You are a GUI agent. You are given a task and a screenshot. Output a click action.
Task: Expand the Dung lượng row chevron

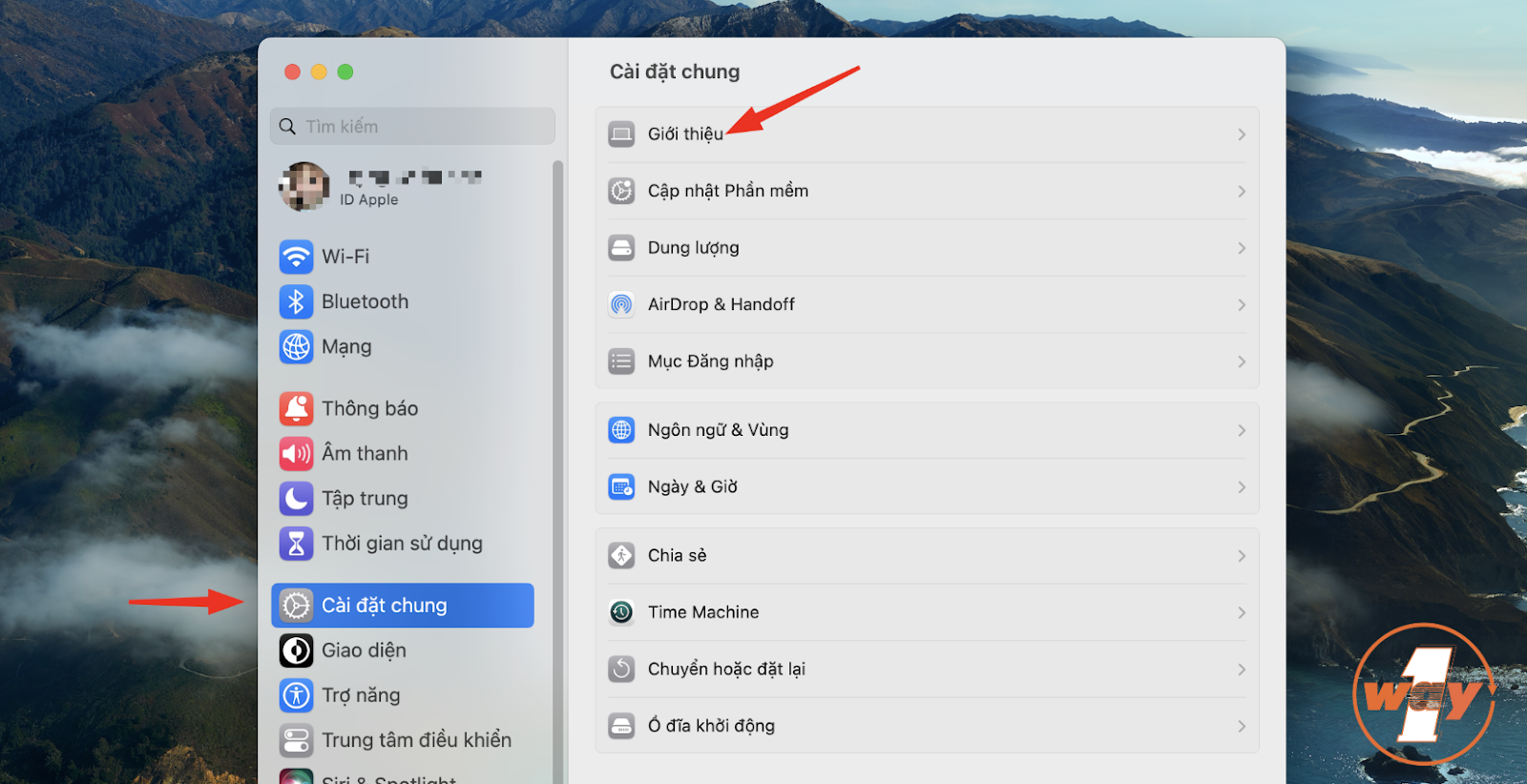[1242, 248]
